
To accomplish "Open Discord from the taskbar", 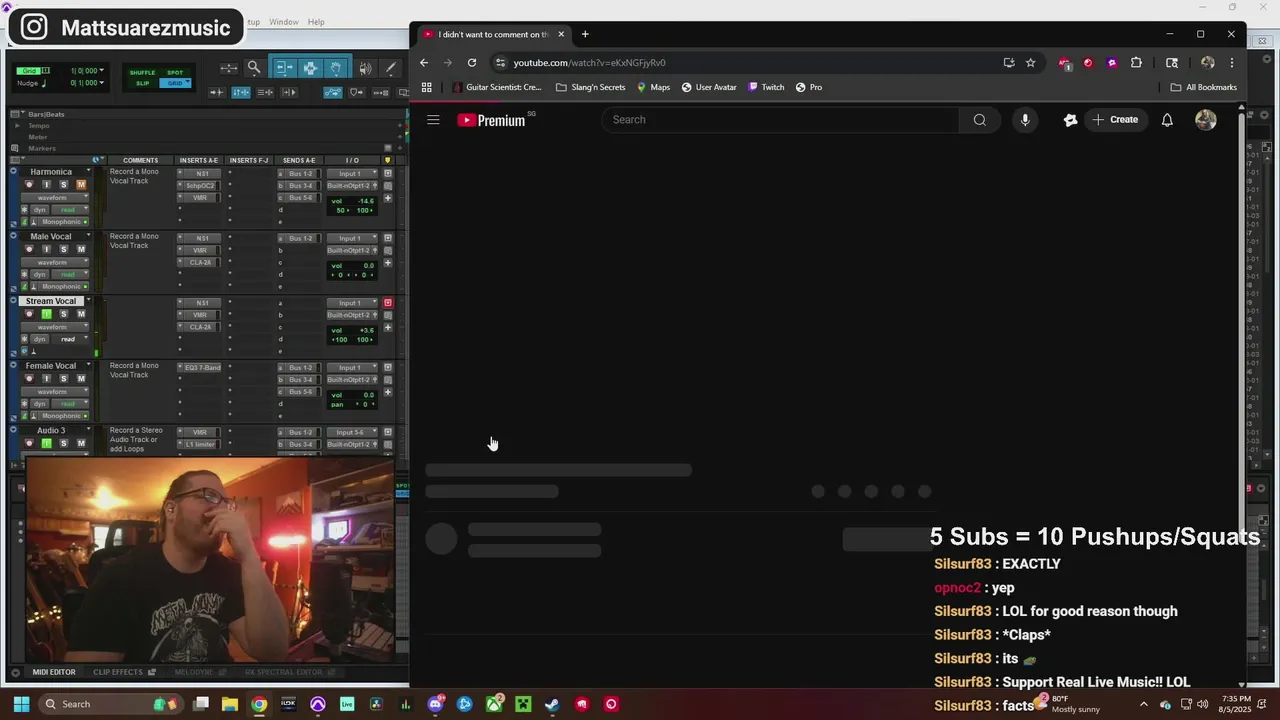I will click(435, 704).
